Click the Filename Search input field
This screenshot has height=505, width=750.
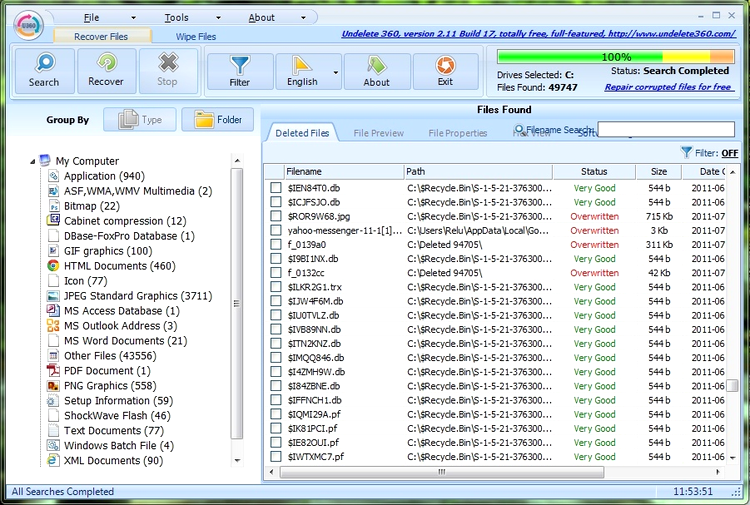666,129
